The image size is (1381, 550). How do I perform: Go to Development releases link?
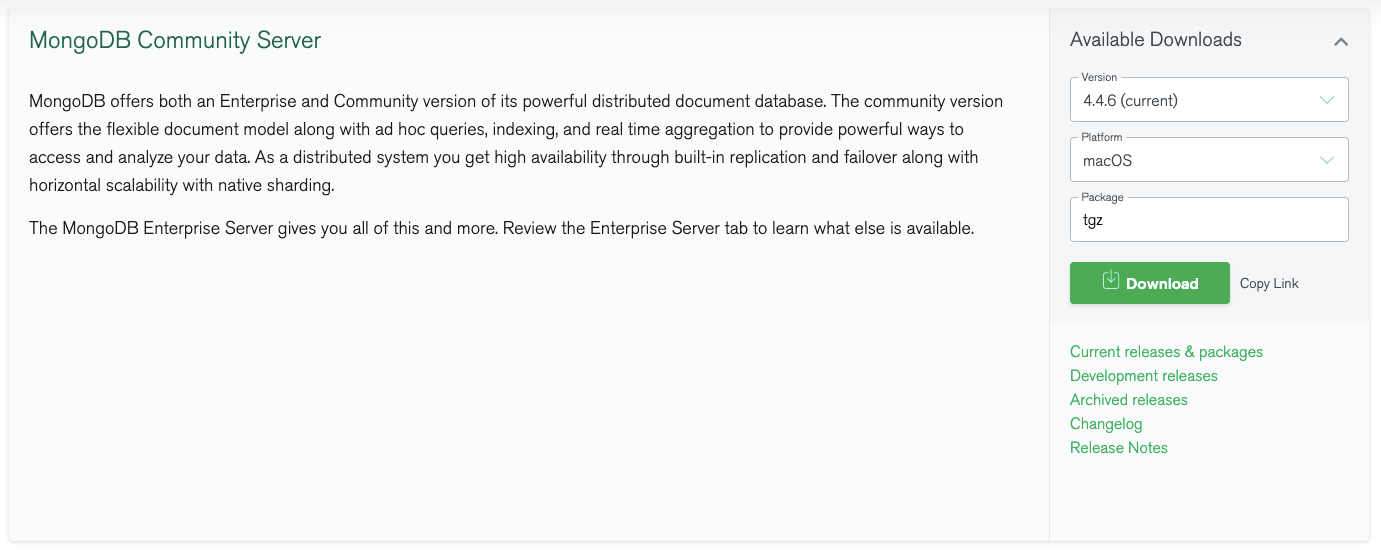tap(1143, 376)
